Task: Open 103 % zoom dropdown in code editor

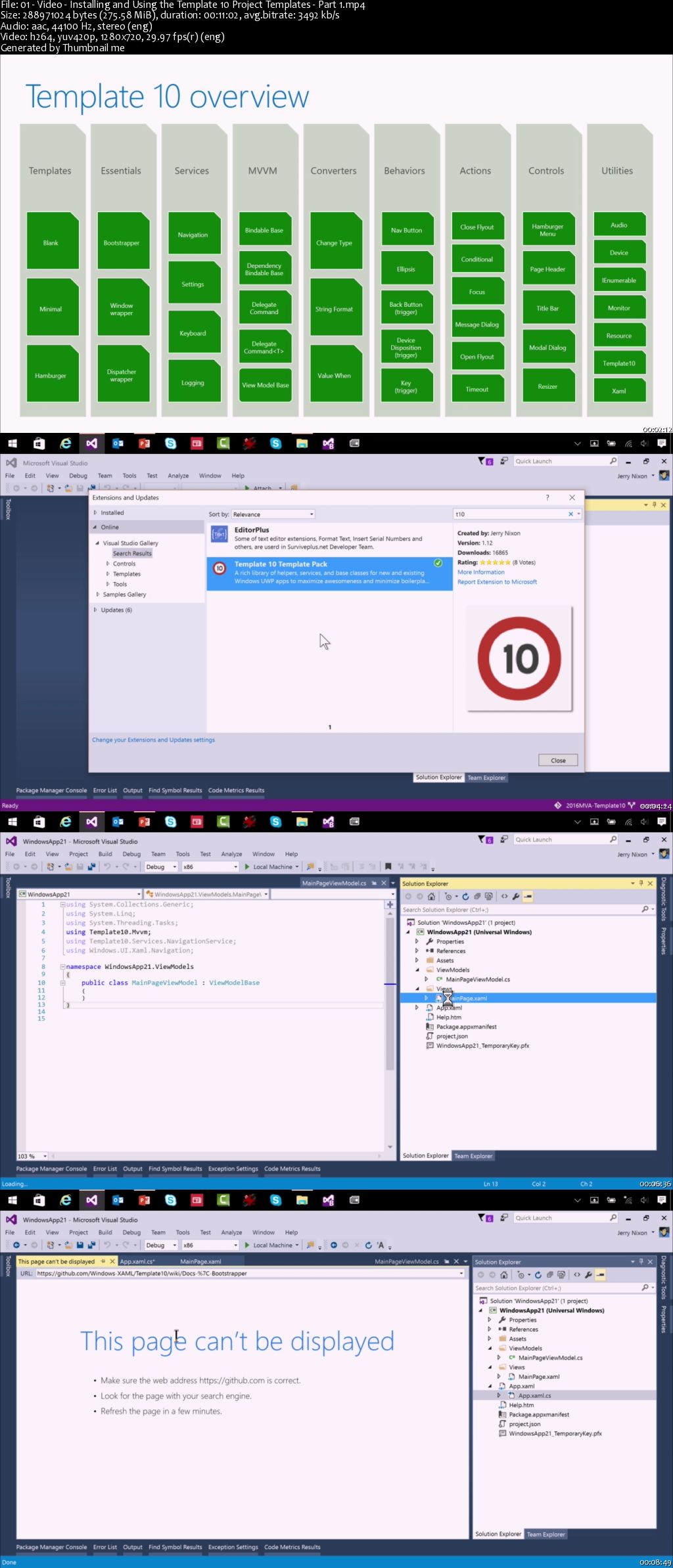Action: pyautogui.click(x=32, y=1156)
